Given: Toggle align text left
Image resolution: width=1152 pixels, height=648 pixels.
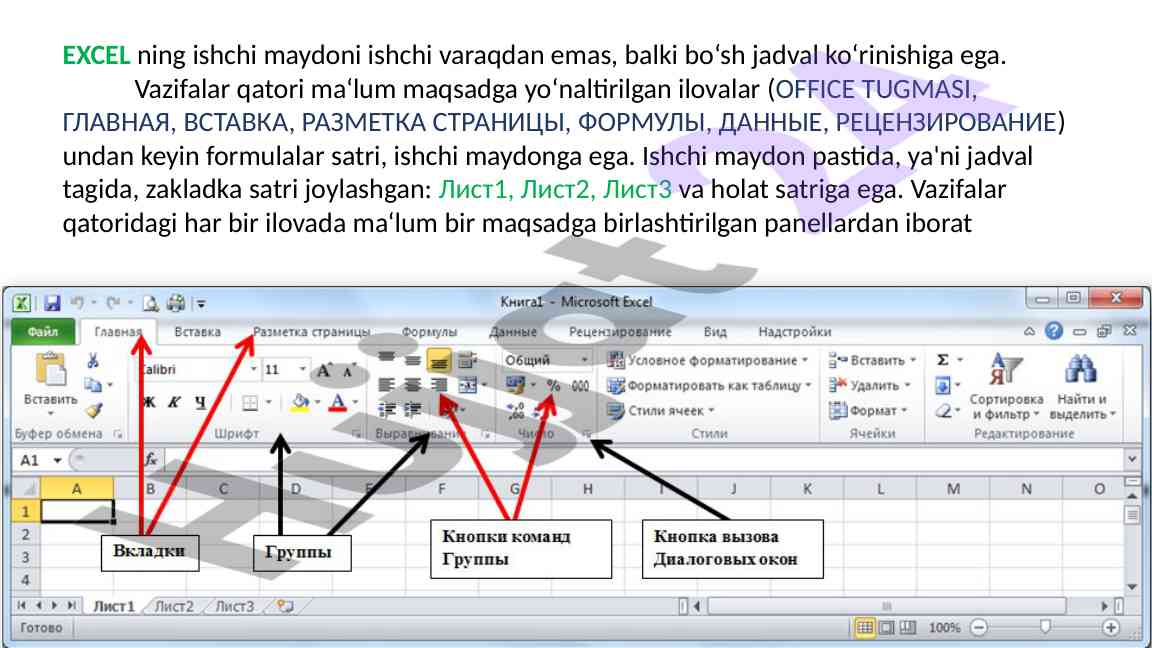Looking at the screenshot, I should [386, 385].
